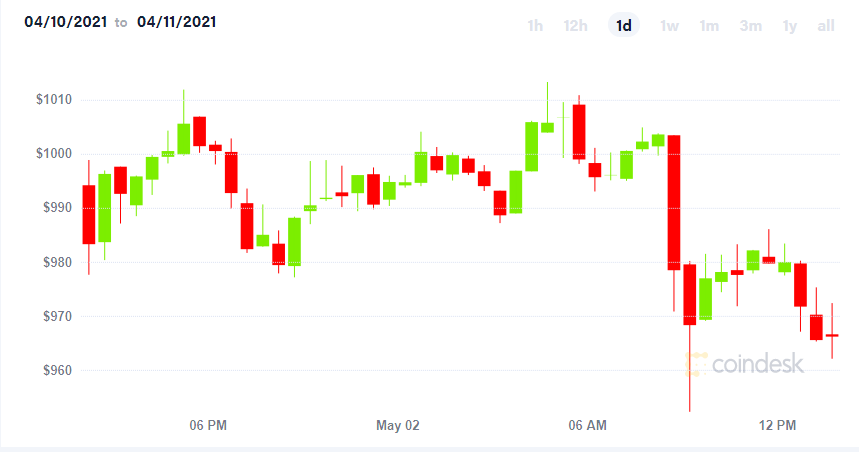The width and height of the screenshot is (859, 452).
Task: Click the 04/10/2021 start date
Action: pos(66,22)
